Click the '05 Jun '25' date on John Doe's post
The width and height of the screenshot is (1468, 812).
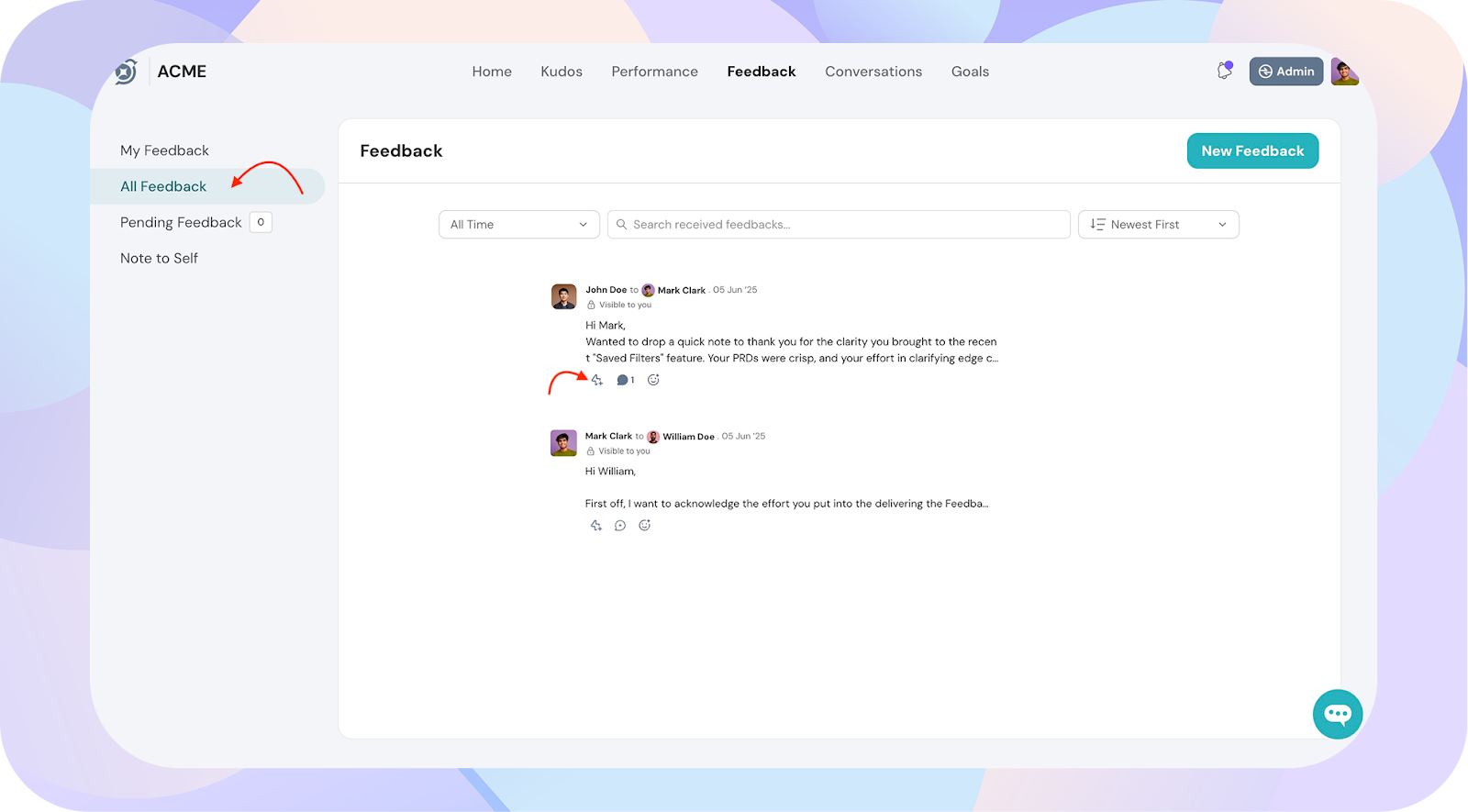(735, 290)
